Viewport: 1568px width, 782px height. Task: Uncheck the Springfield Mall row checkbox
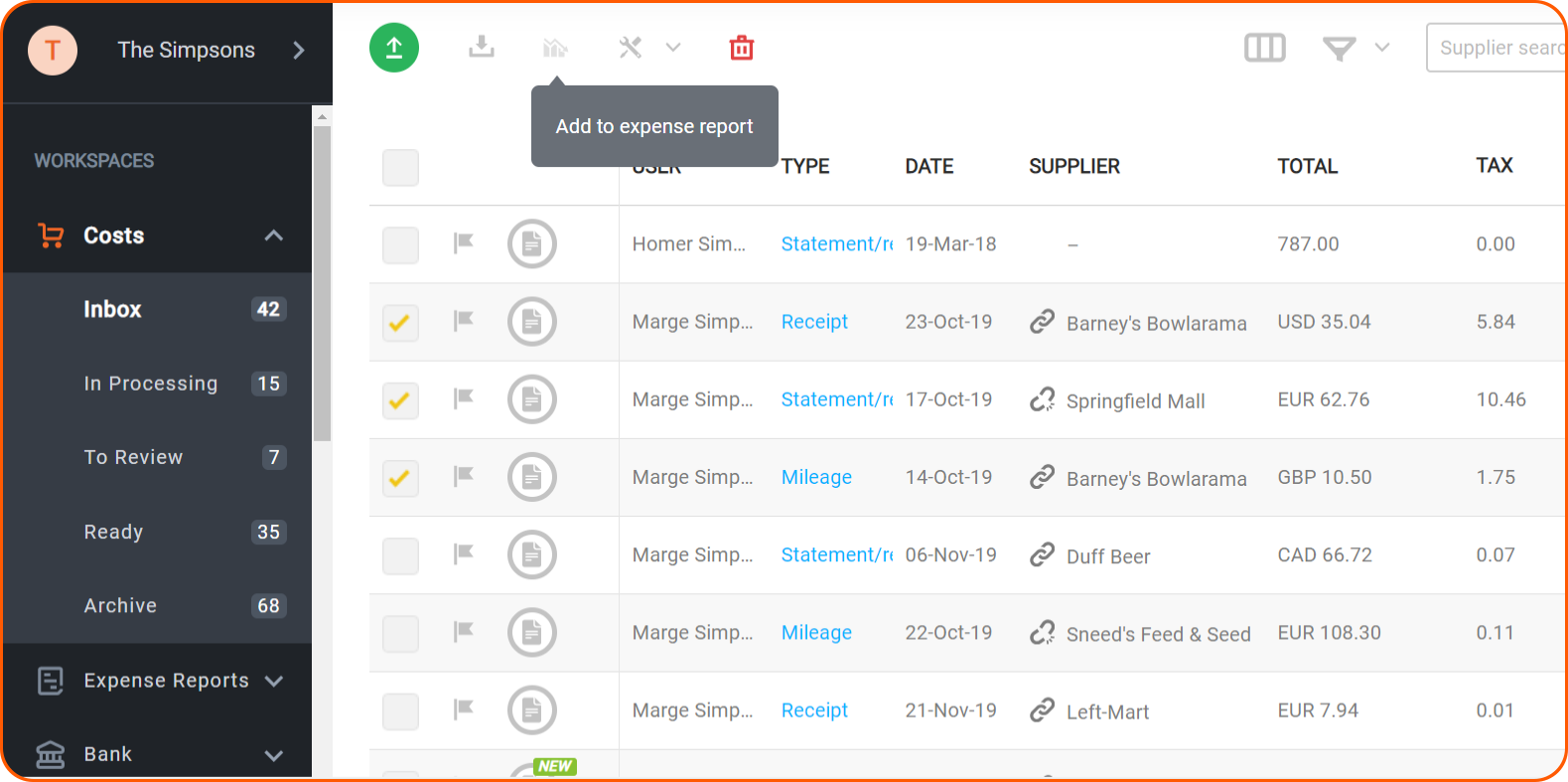400,400
